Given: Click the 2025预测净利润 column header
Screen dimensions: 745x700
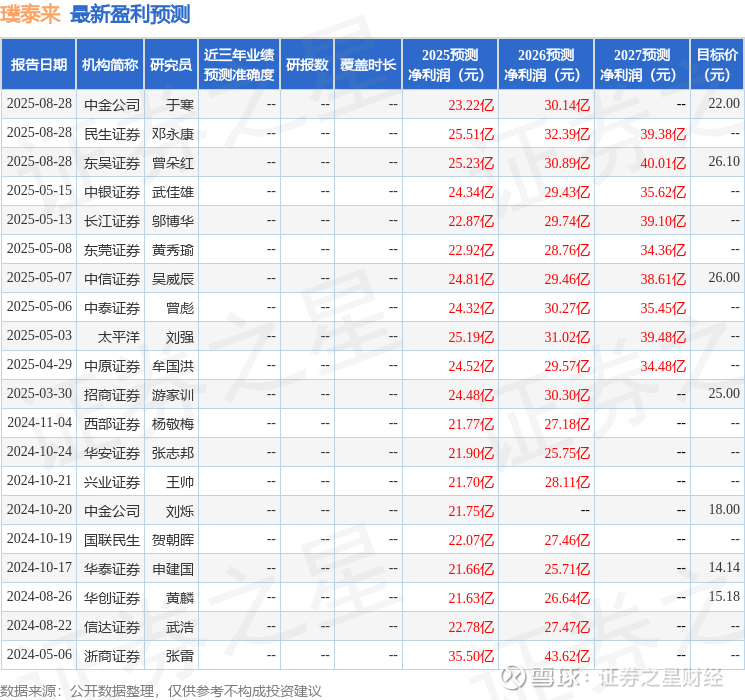Looking at the screenshot, I should tap(450, 65).
